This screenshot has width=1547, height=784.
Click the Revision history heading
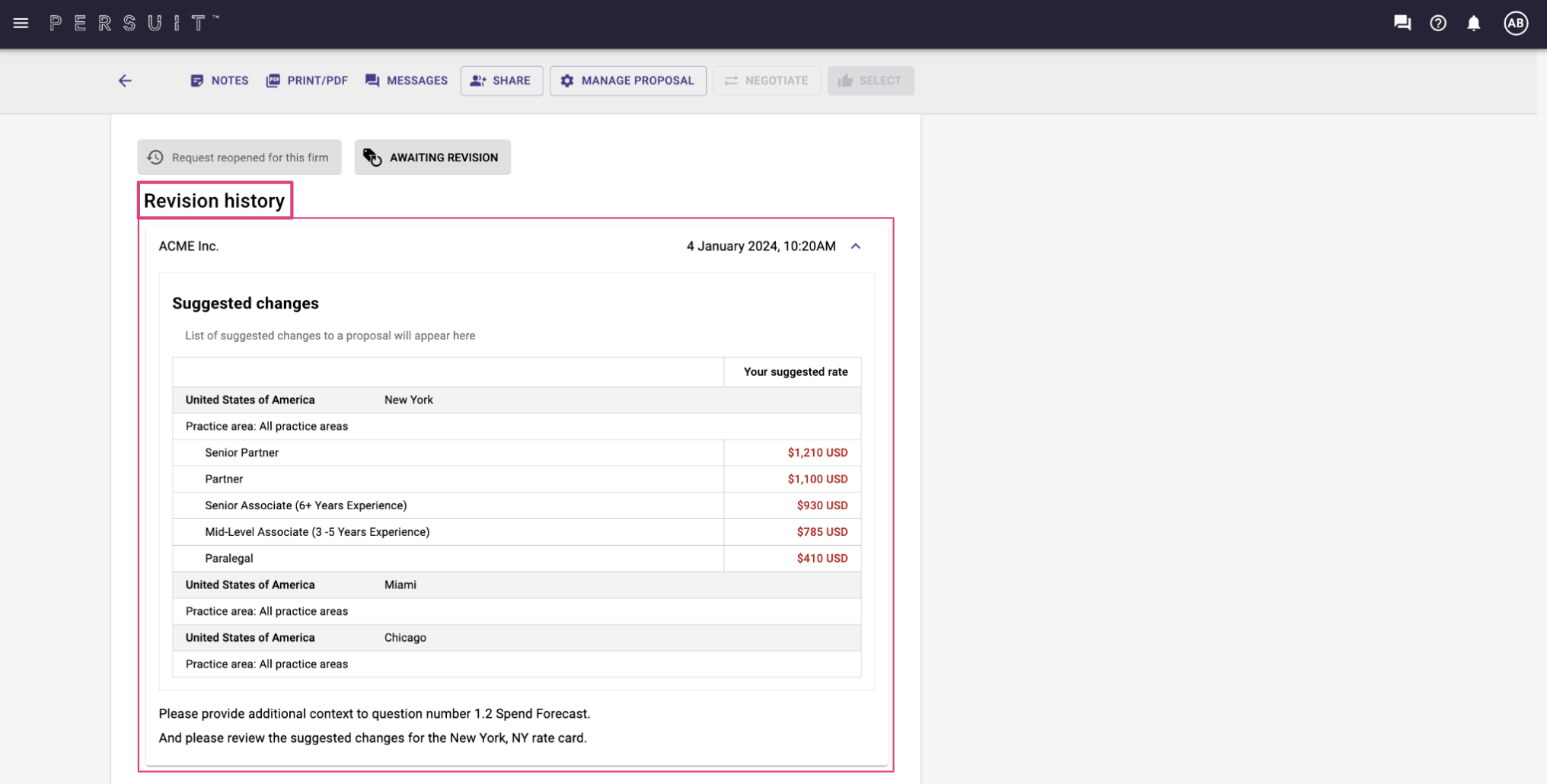pyautogui.click(x=214, y=201)
